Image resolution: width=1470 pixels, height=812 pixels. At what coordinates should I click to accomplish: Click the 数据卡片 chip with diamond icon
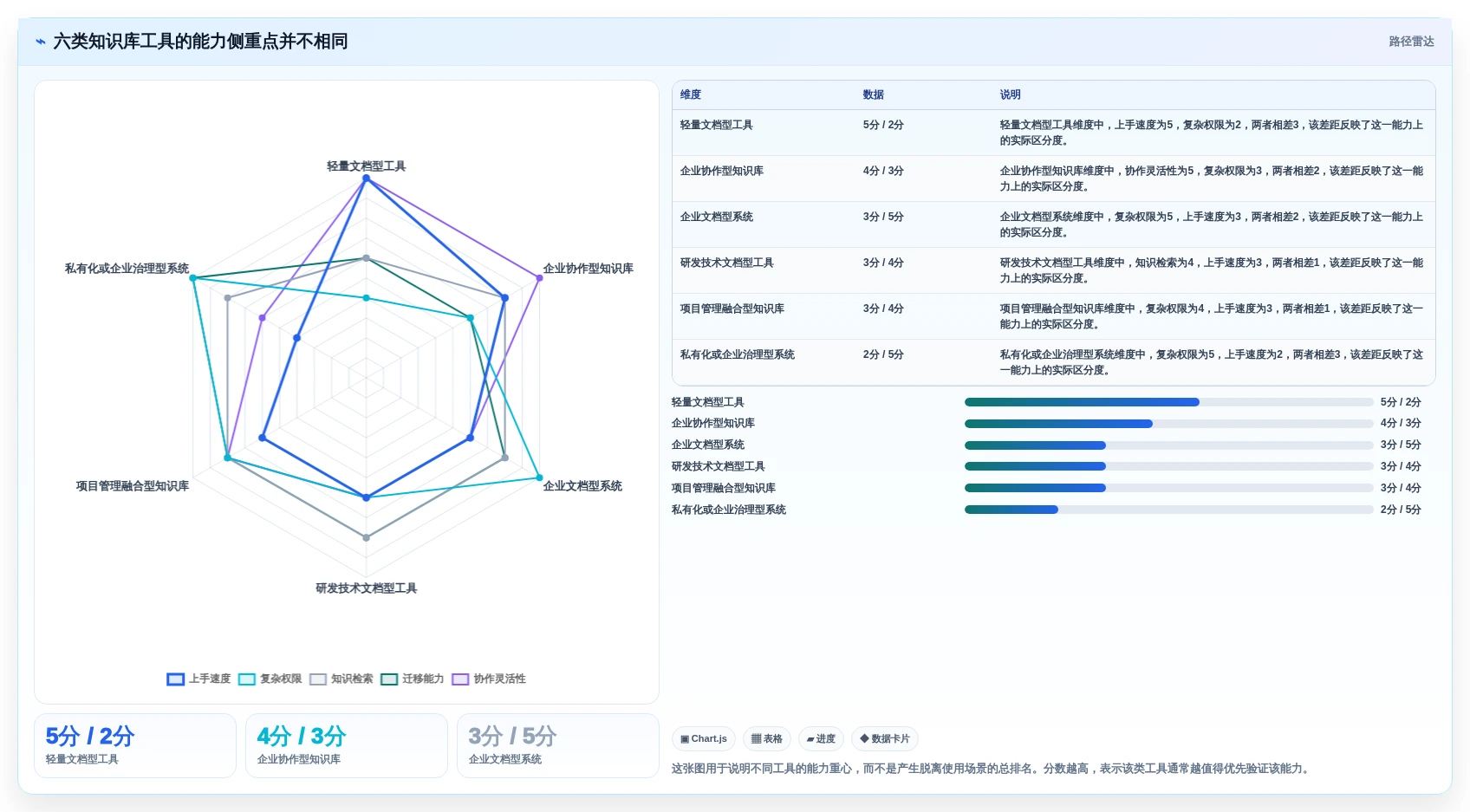coord(885,739)
